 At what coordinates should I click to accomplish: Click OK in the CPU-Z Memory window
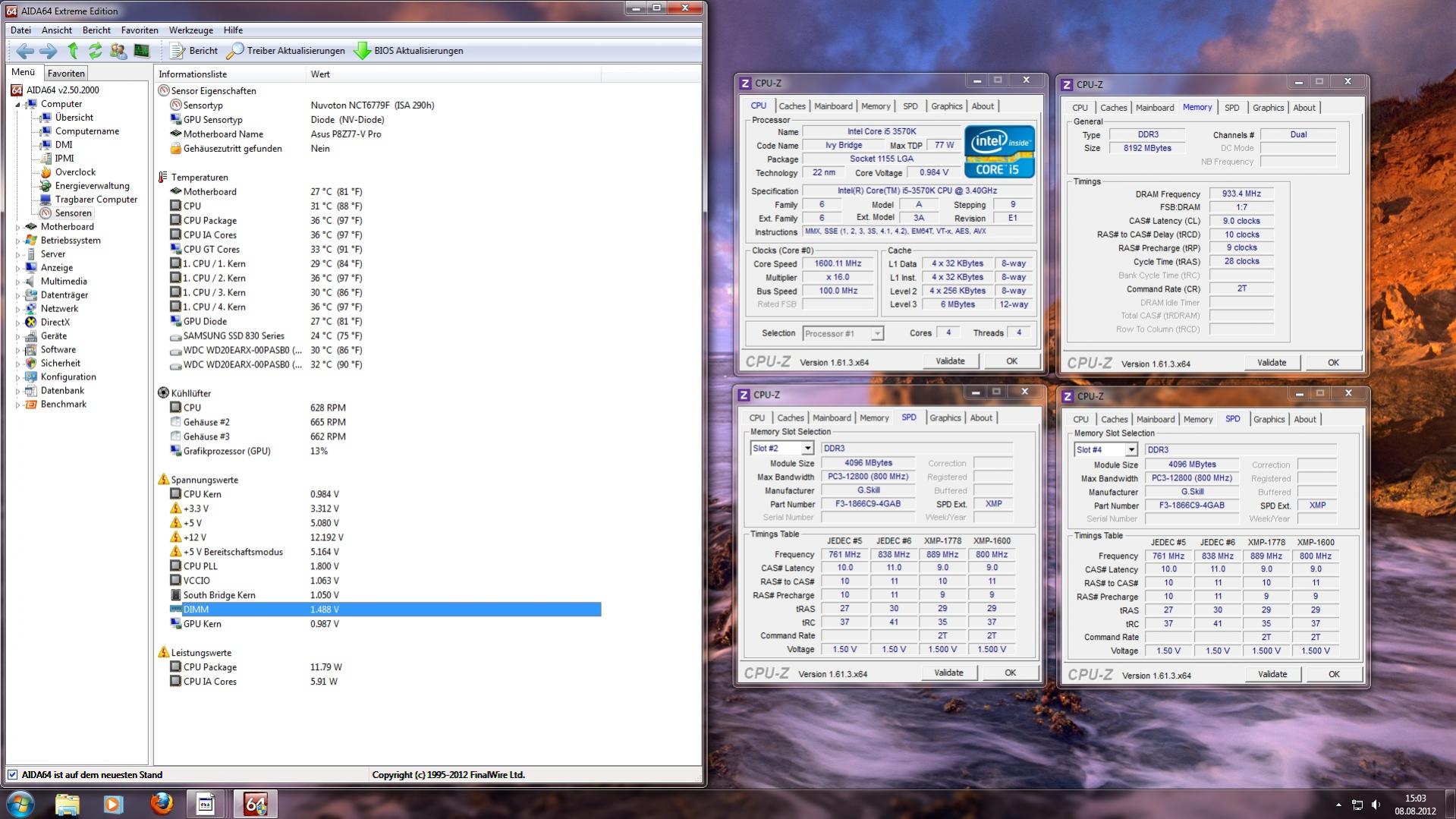pyautogui.click(x=1333, y=363)
